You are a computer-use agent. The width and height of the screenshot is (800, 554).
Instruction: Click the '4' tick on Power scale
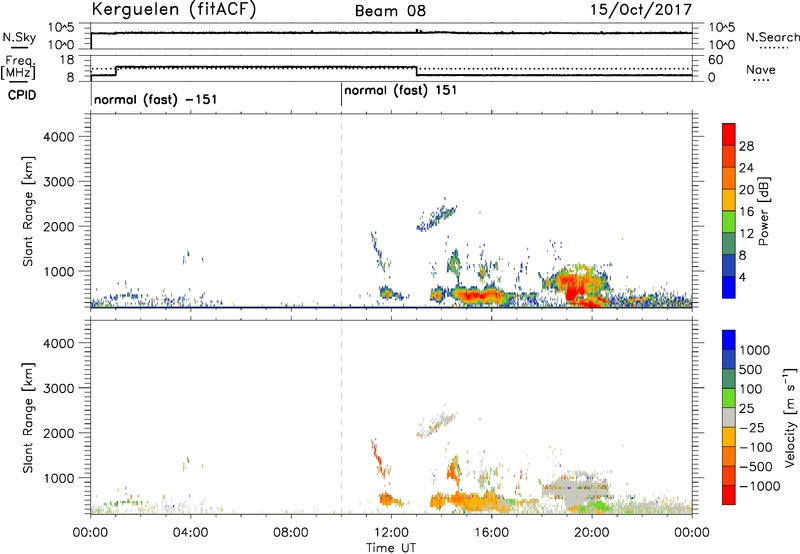[x=742, y=277]
